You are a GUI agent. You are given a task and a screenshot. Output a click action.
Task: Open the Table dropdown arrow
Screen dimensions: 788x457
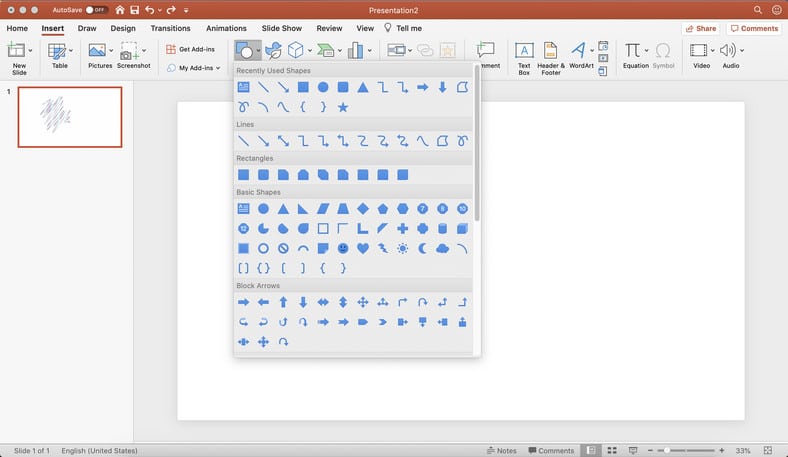pos(71,50)
